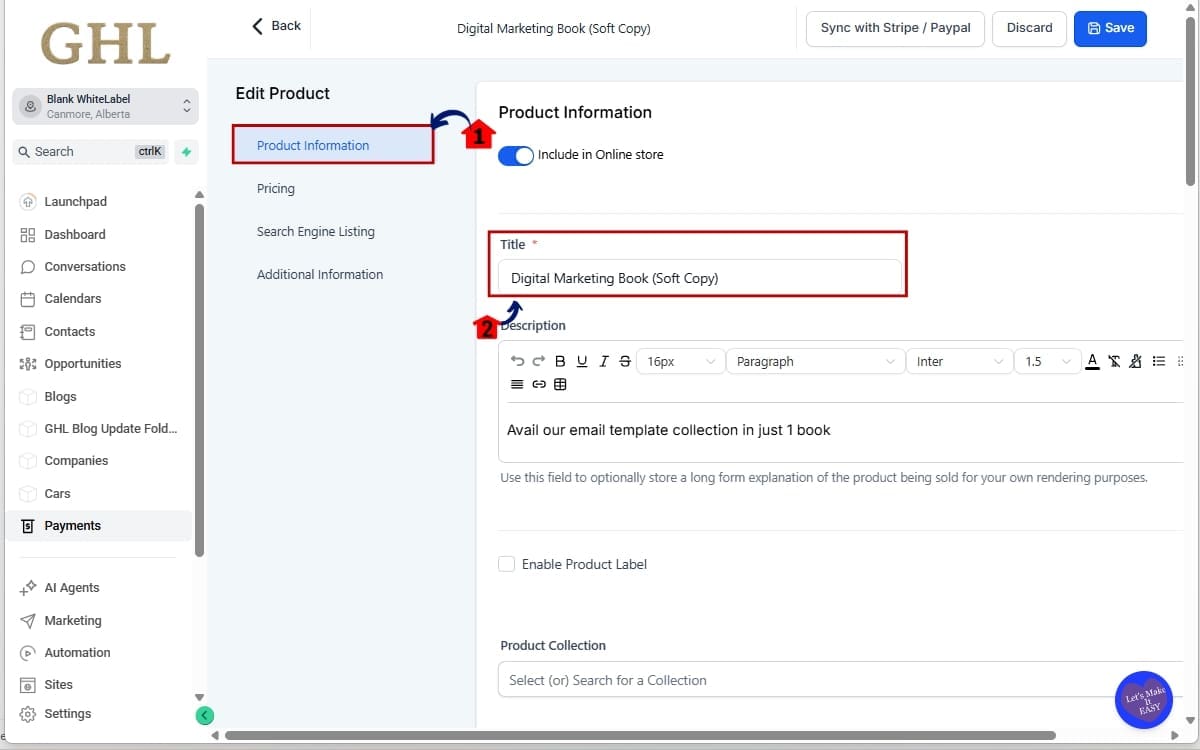Apply bold formatting to the description text
Viewport: 1200px width, 750px height.
[x=560, y=361]
